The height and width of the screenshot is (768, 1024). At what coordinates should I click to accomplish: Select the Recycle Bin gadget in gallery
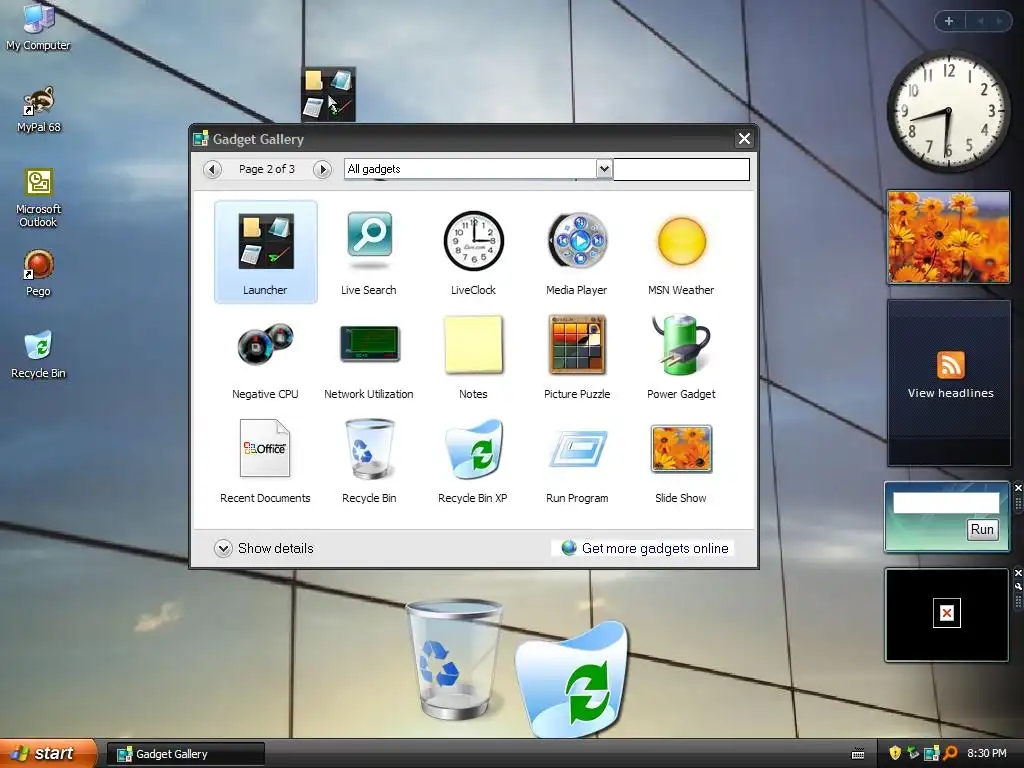tap(369, 460)
